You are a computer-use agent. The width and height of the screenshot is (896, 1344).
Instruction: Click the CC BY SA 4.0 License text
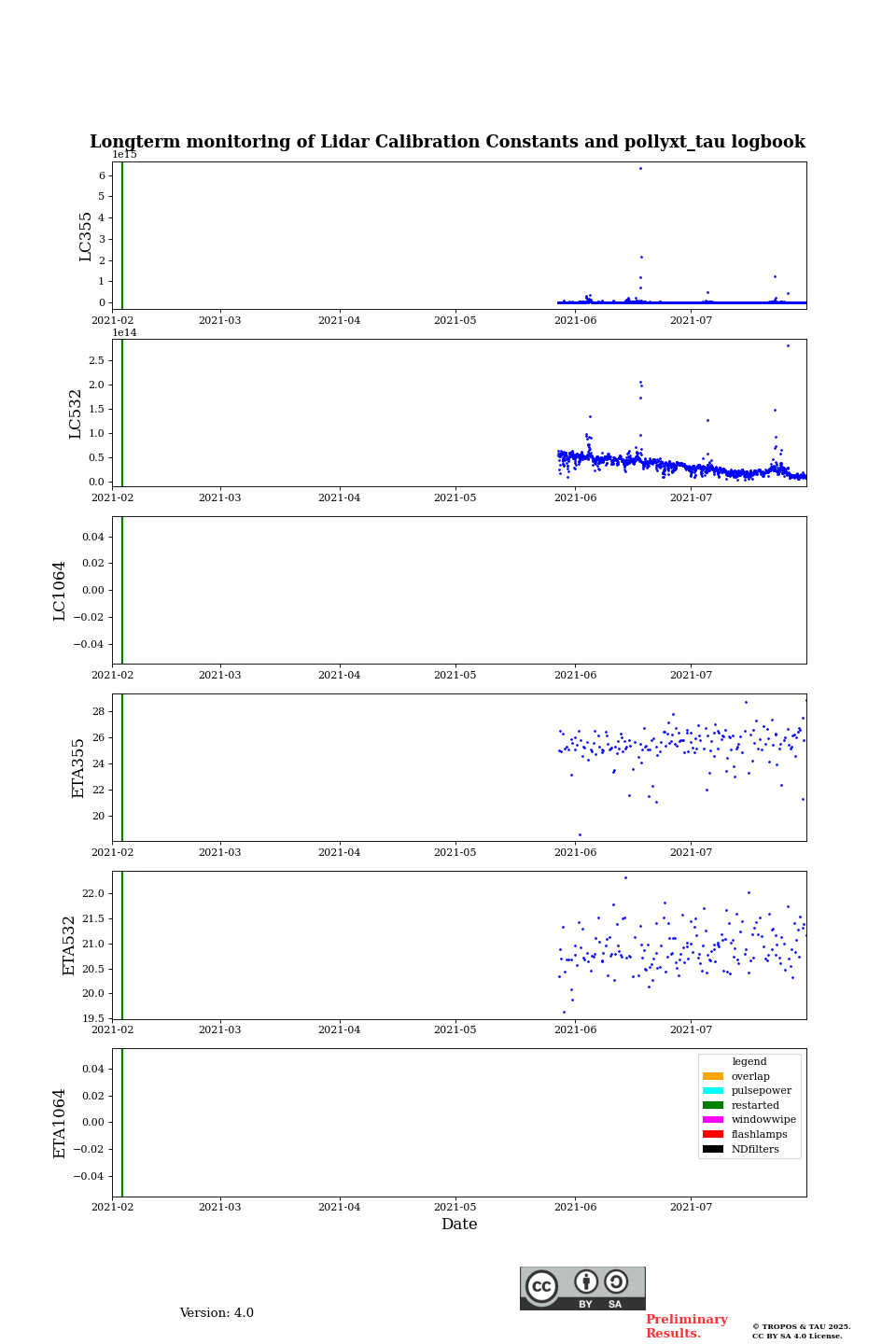tap(797, 1336)
